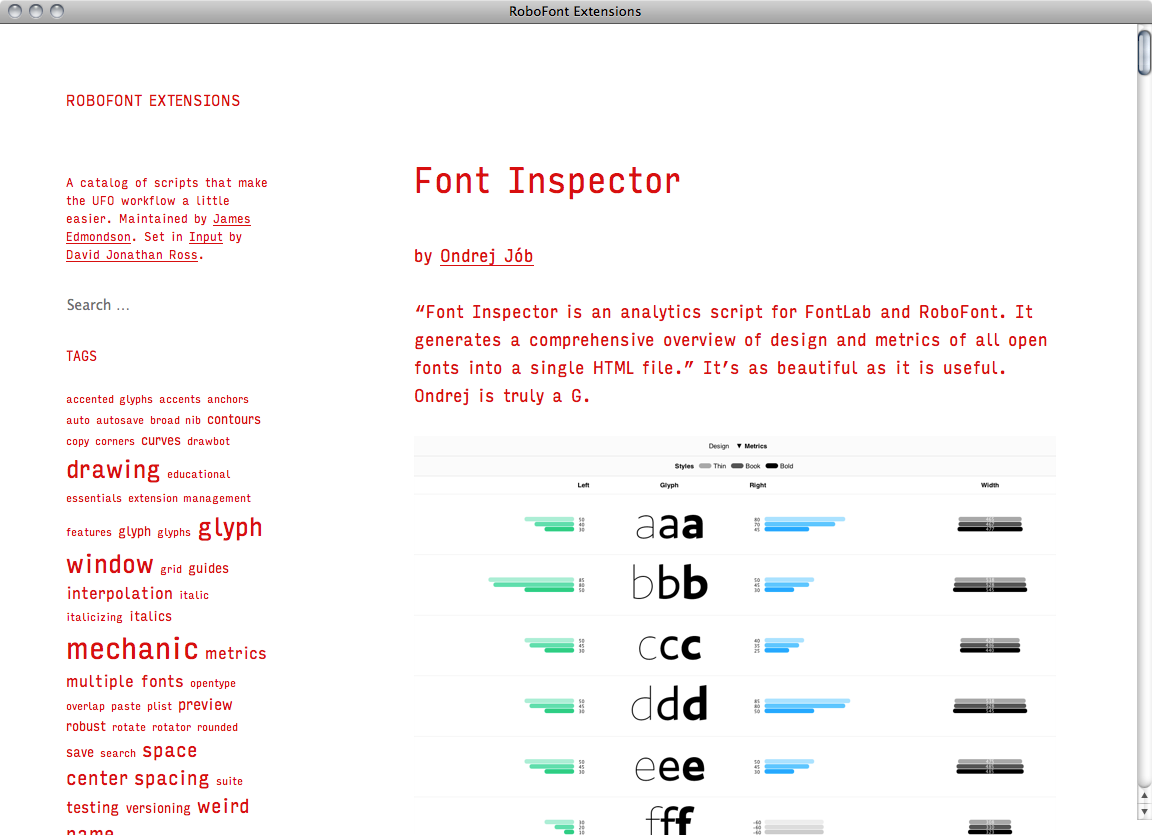Screen dimensions: 1152x835
Task: Select the 'testing' tag
Action: tap(93, 808)
